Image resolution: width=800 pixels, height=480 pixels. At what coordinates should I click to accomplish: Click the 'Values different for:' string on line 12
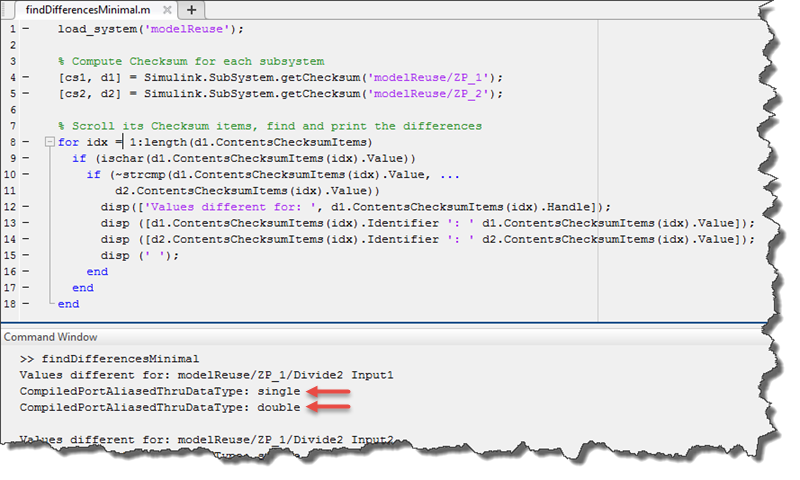click(x=217, y=207)
